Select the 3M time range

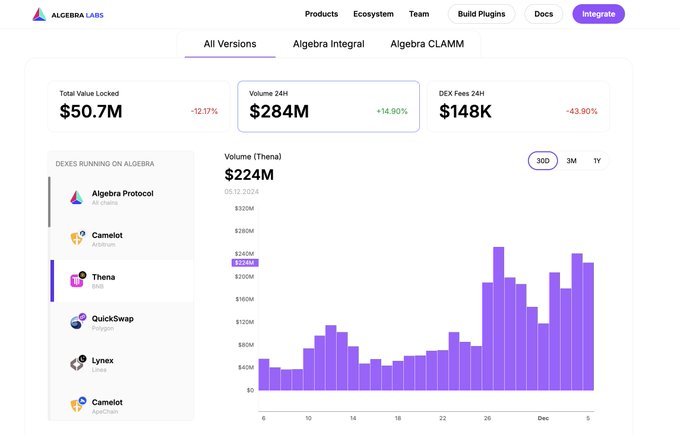point(571,160)
